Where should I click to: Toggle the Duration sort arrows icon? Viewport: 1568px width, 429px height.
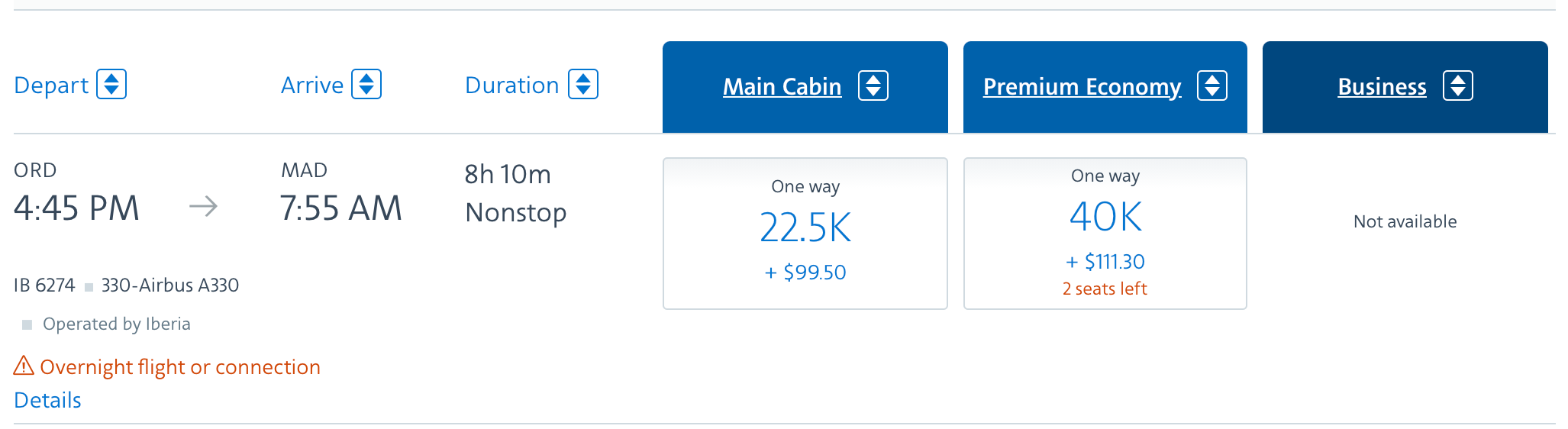pos(583,84)
